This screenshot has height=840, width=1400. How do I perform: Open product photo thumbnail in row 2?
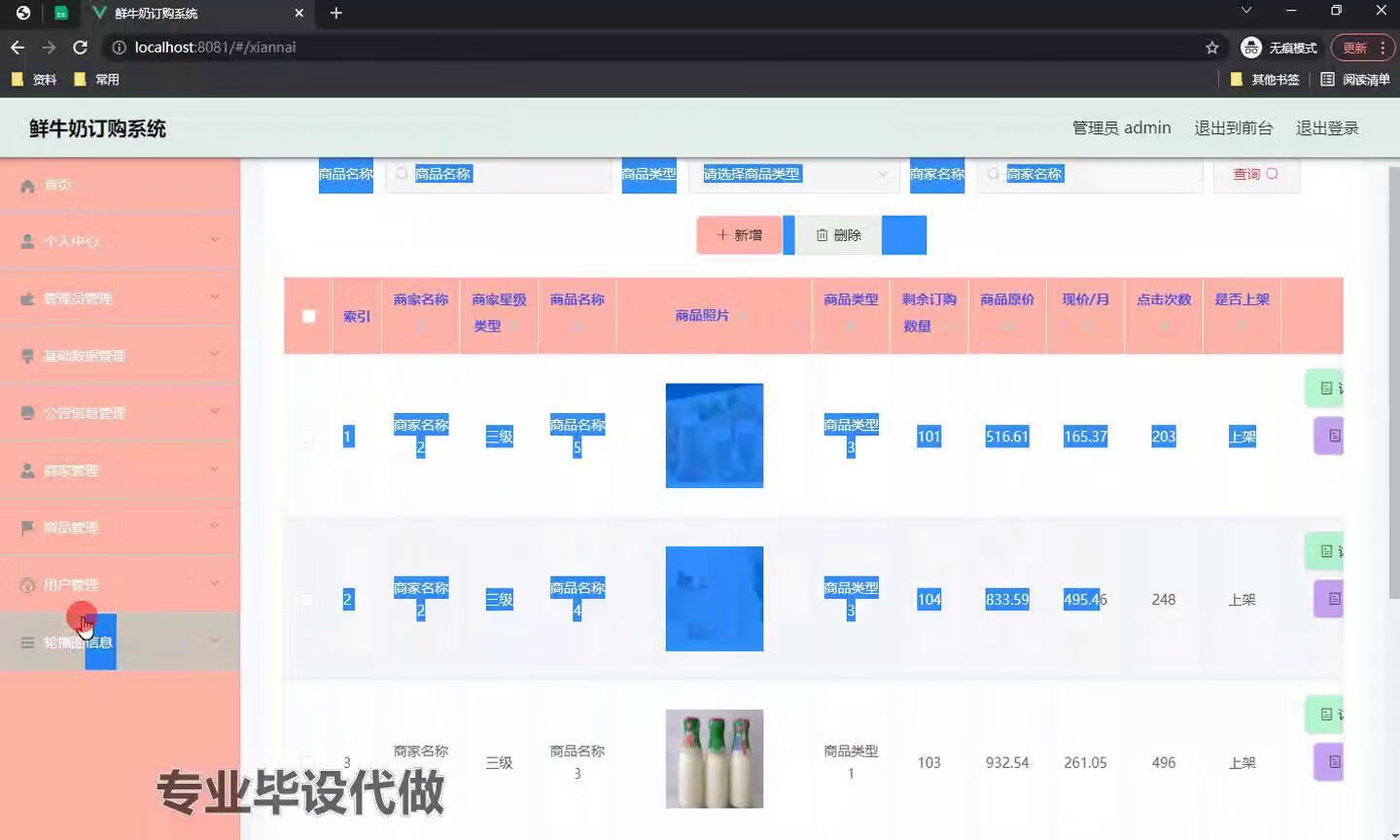tap(715, 599)
